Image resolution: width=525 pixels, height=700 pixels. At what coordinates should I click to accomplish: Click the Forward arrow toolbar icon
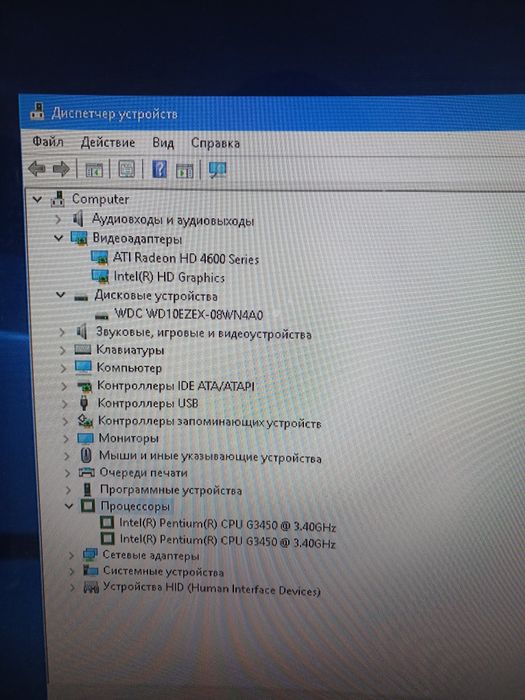tap(61, 169)
